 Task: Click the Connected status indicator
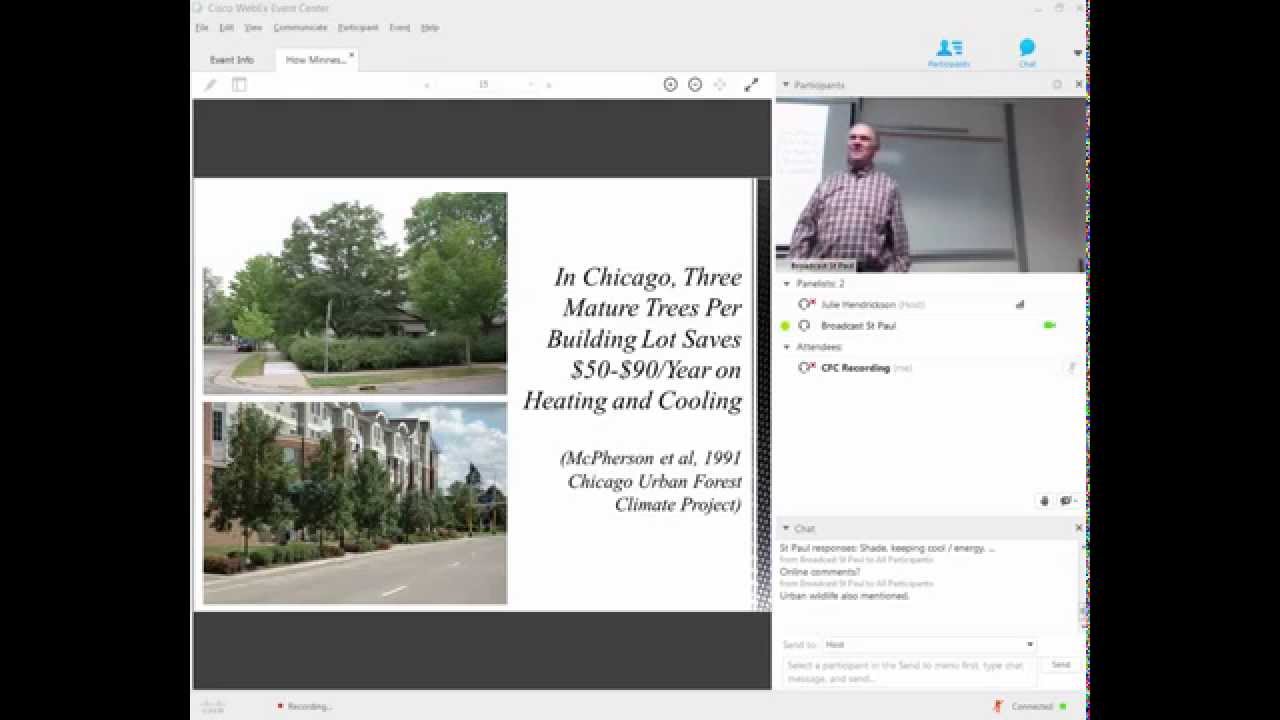(x=1038, y=706)
